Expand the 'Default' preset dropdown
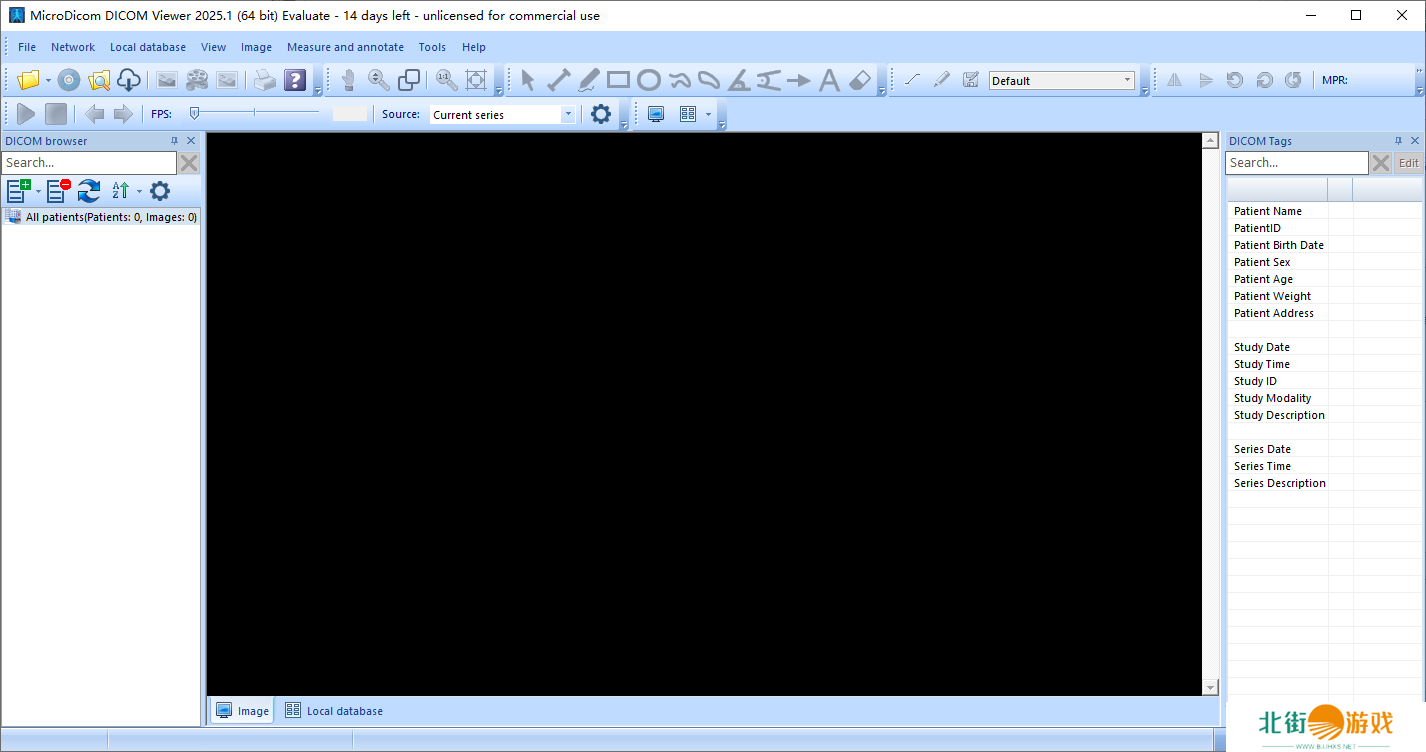 click(x=1127, y=81)
